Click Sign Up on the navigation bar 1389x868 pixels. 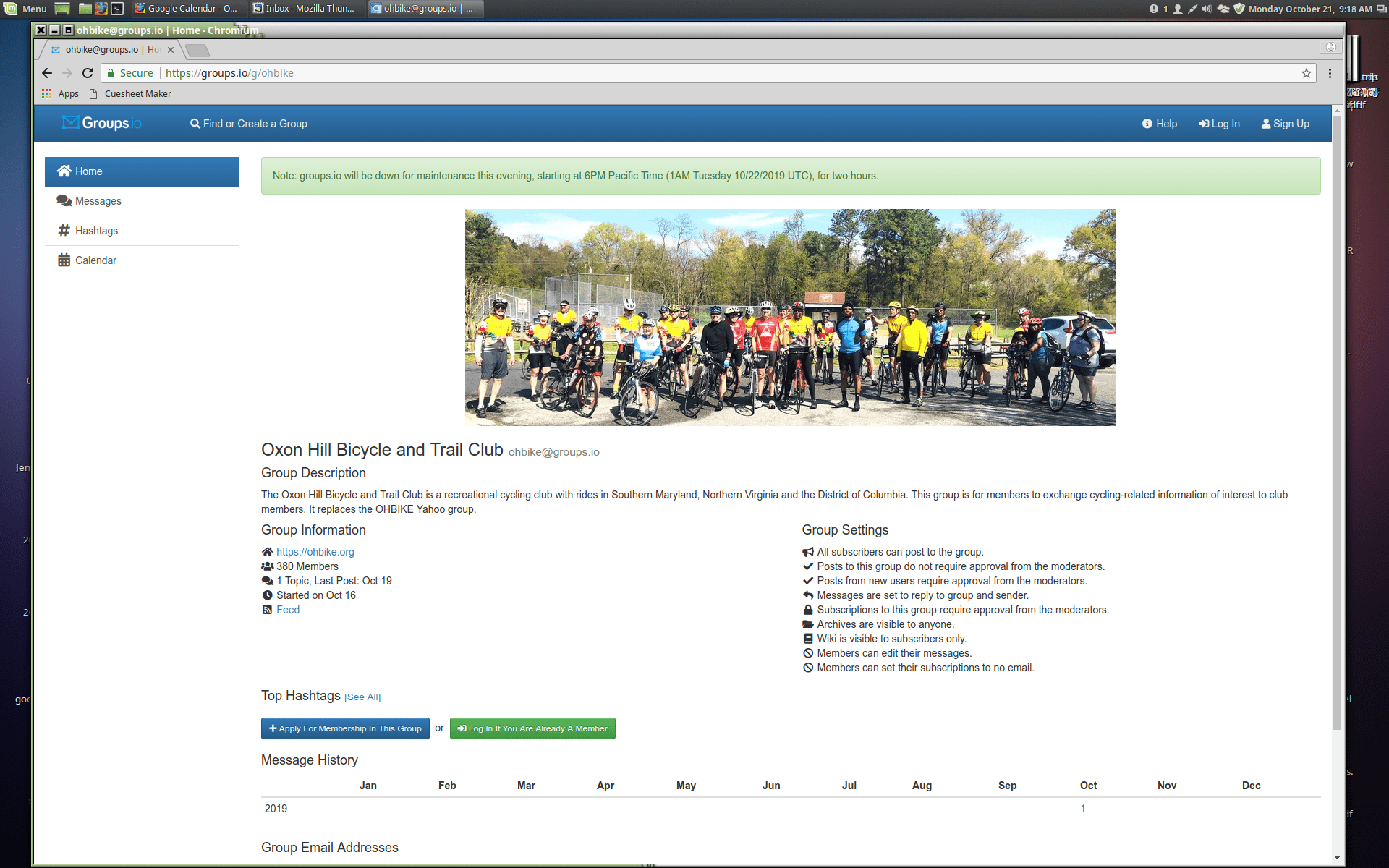pos(1285,123)
